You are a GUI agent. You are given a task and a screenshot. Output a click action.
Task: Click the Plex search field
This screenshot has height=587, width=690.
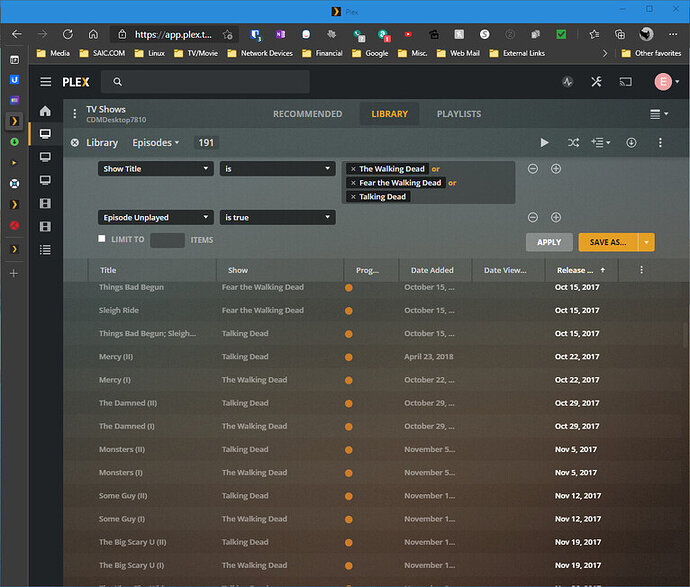pyautogui.click(x=205, y=82)
